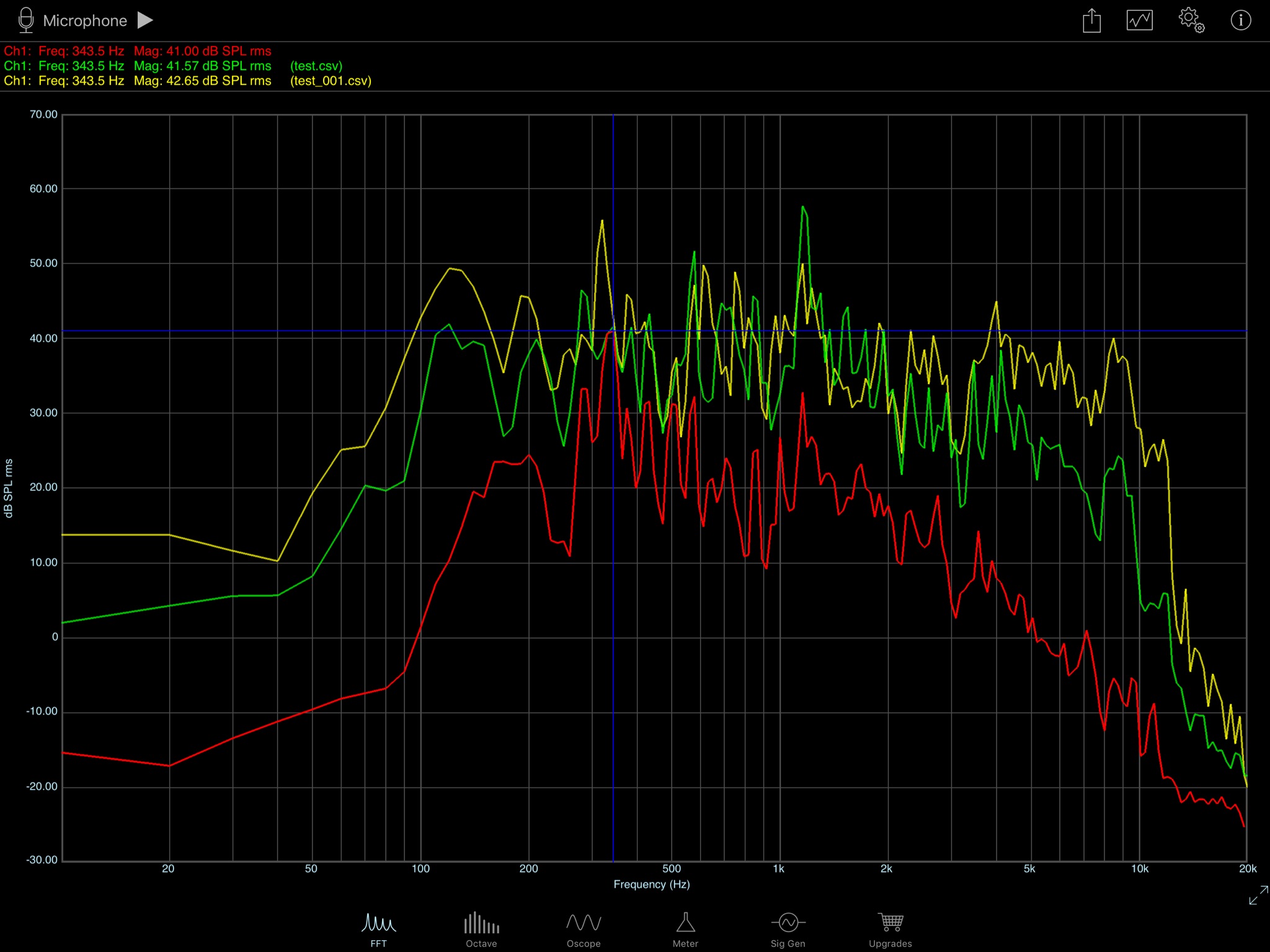The height and width of the screenshot is (952, 1270).
Task: Open the Meter tab
Action: 685,930
